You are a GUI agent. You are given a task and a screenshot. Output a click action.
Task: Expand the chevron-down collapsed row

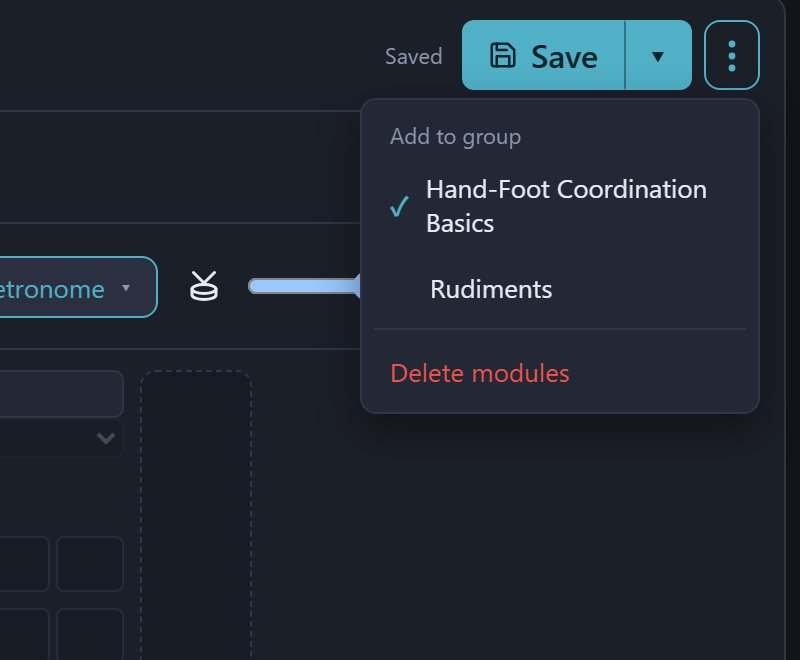[106, 438]
